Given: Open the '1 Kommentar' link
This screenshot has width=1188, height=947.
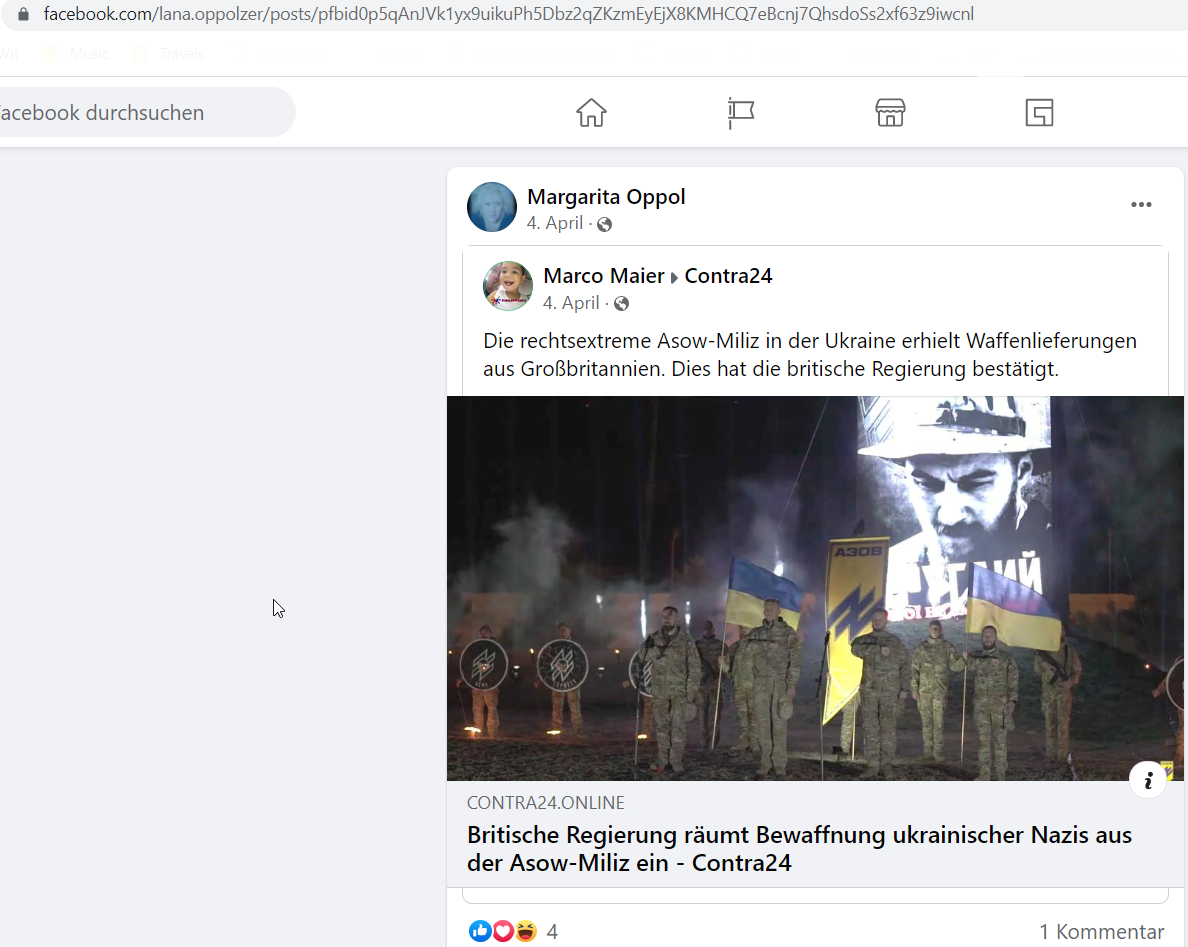Looking at the screenshot, I should (1102, 931).
